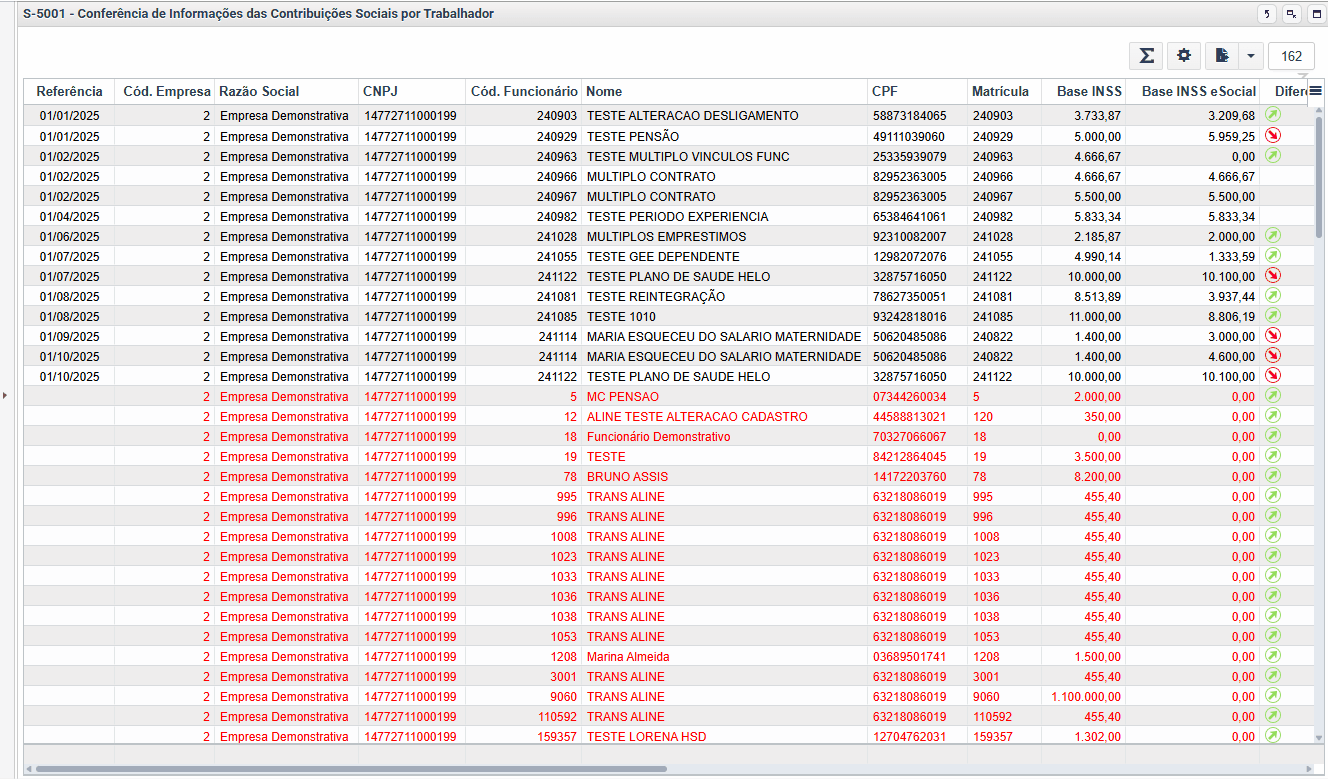Screen dimensions: 1328x779
Task: Sort by the CPF column header
Action: (917, 91)
